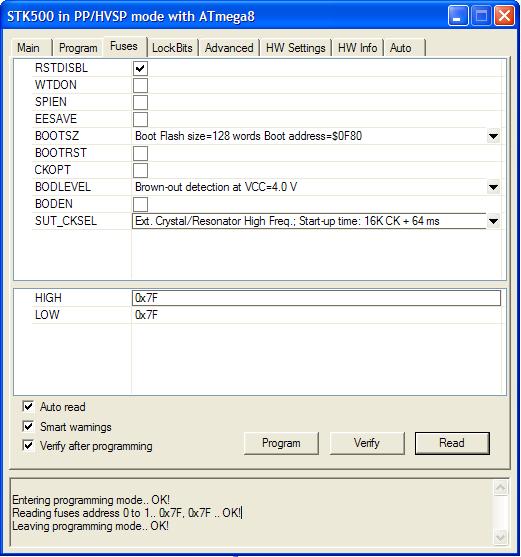Click the log scrollbar up arrow
This screenshot has width=521, height=557.
500,488
